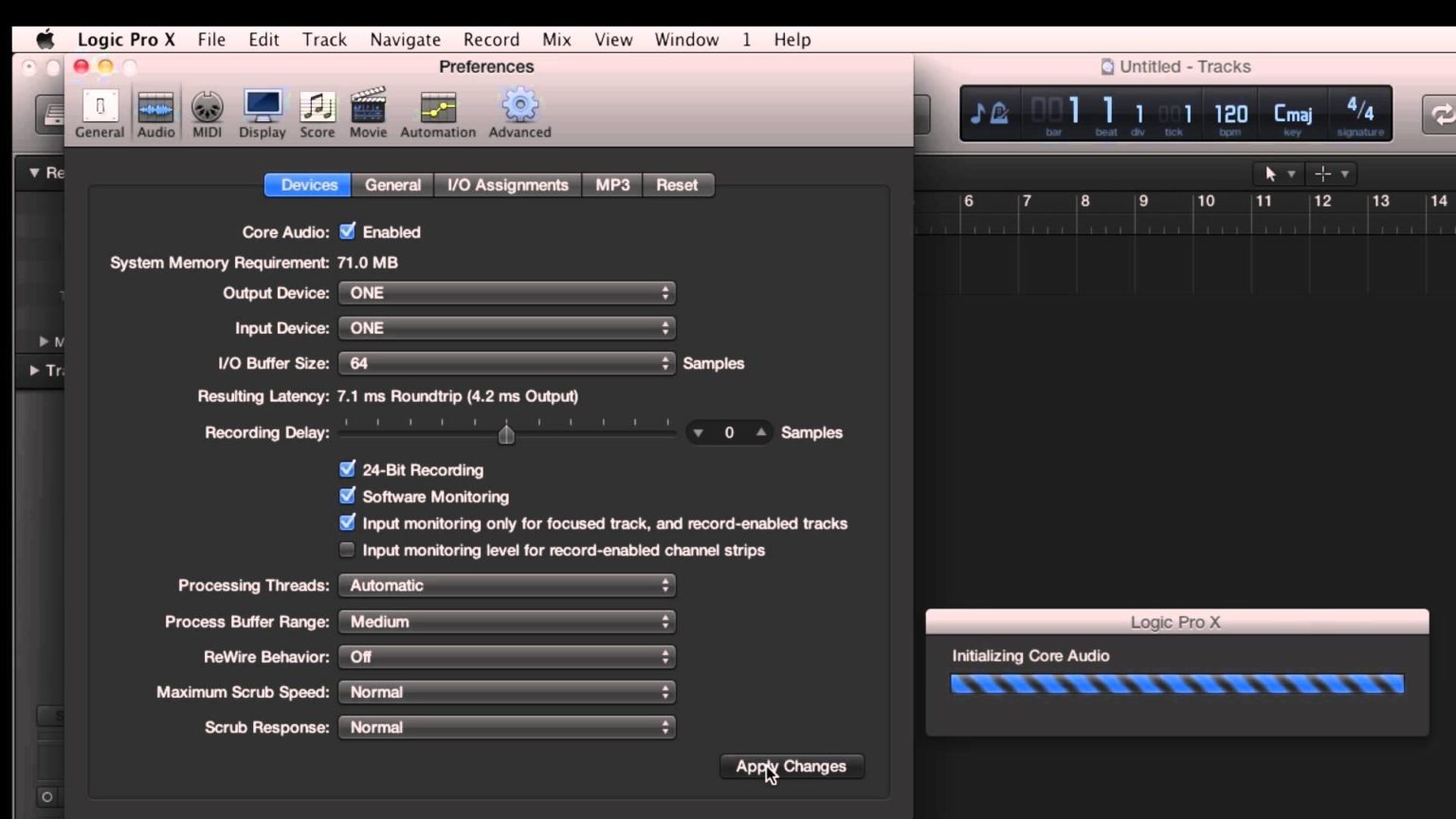Viewport: 1456px width, 819px height.
Task: Open the Movie preferences pane
Action: [x=368, y=114]
